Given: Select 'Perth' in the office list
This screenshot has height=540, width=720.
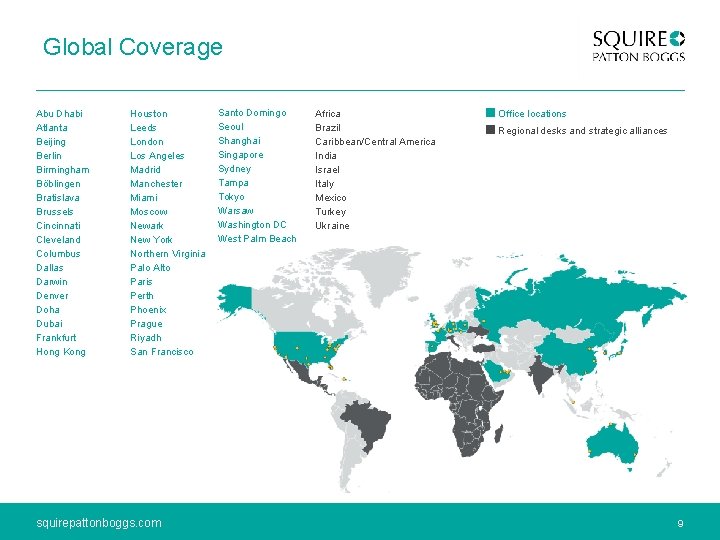Looking at the screenshot, I should click(x=142, y=296).
